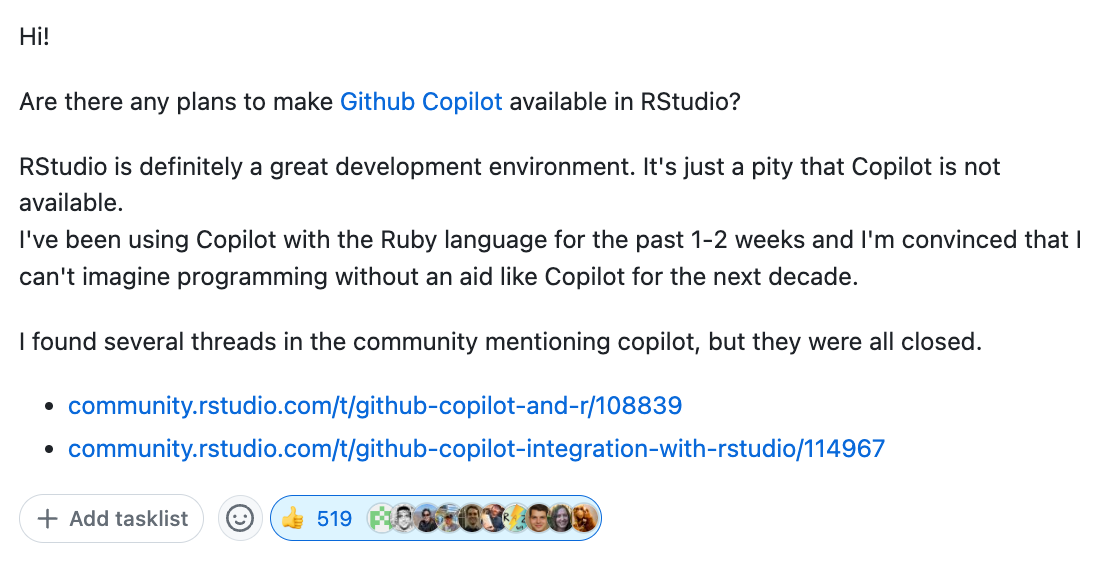Image resolution: width=1113 pixels, height=563 pixels.
Task: Follow the github-copilot-integration-with-rstudio/114967 link
Action: (x=476, y=448)
